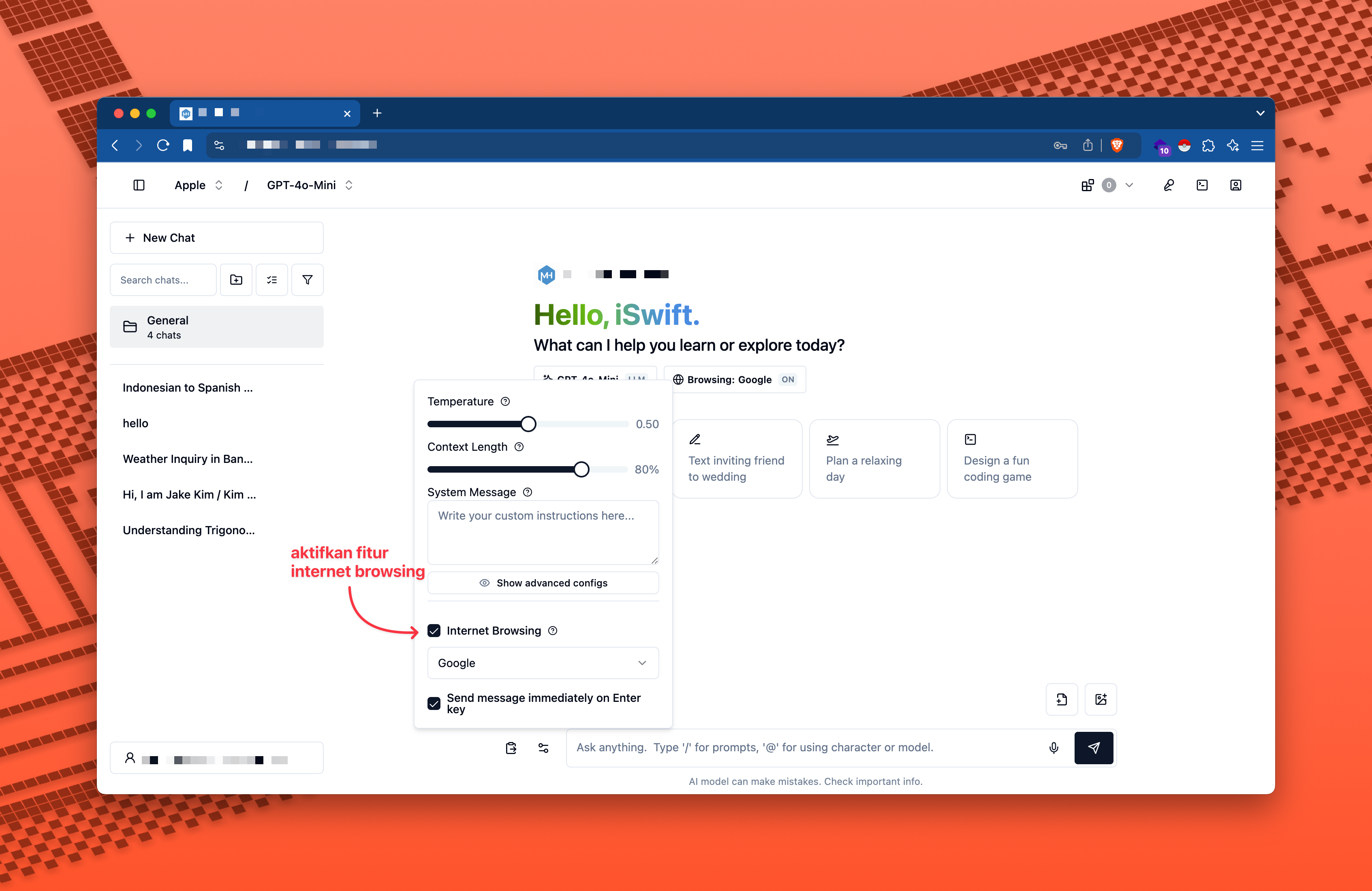Open the Google search engine dropdown
The height and width of the screenshot is (891, 1372).
pyautogui.click(x=543, y=663)
